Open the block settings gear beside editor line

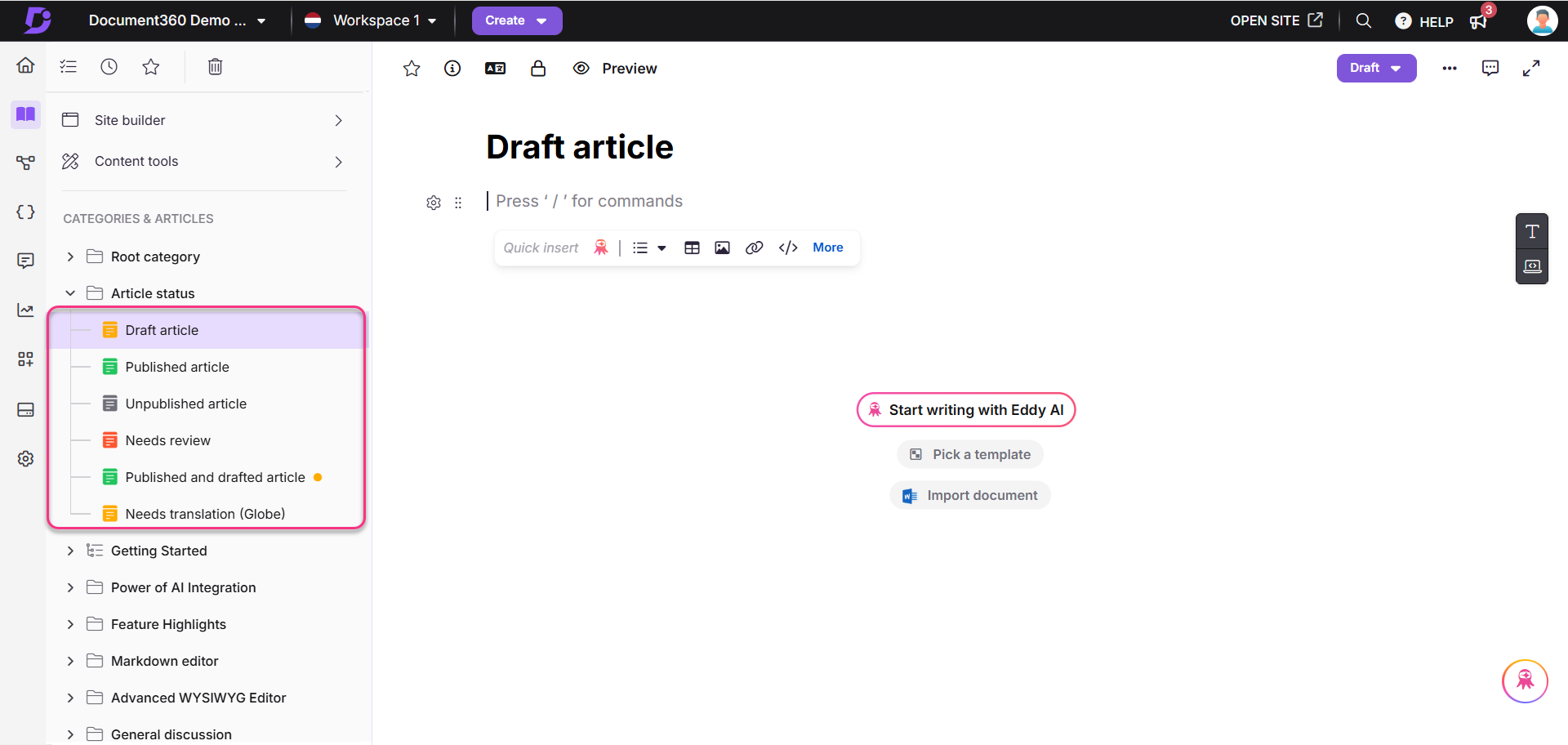[434, 203]
